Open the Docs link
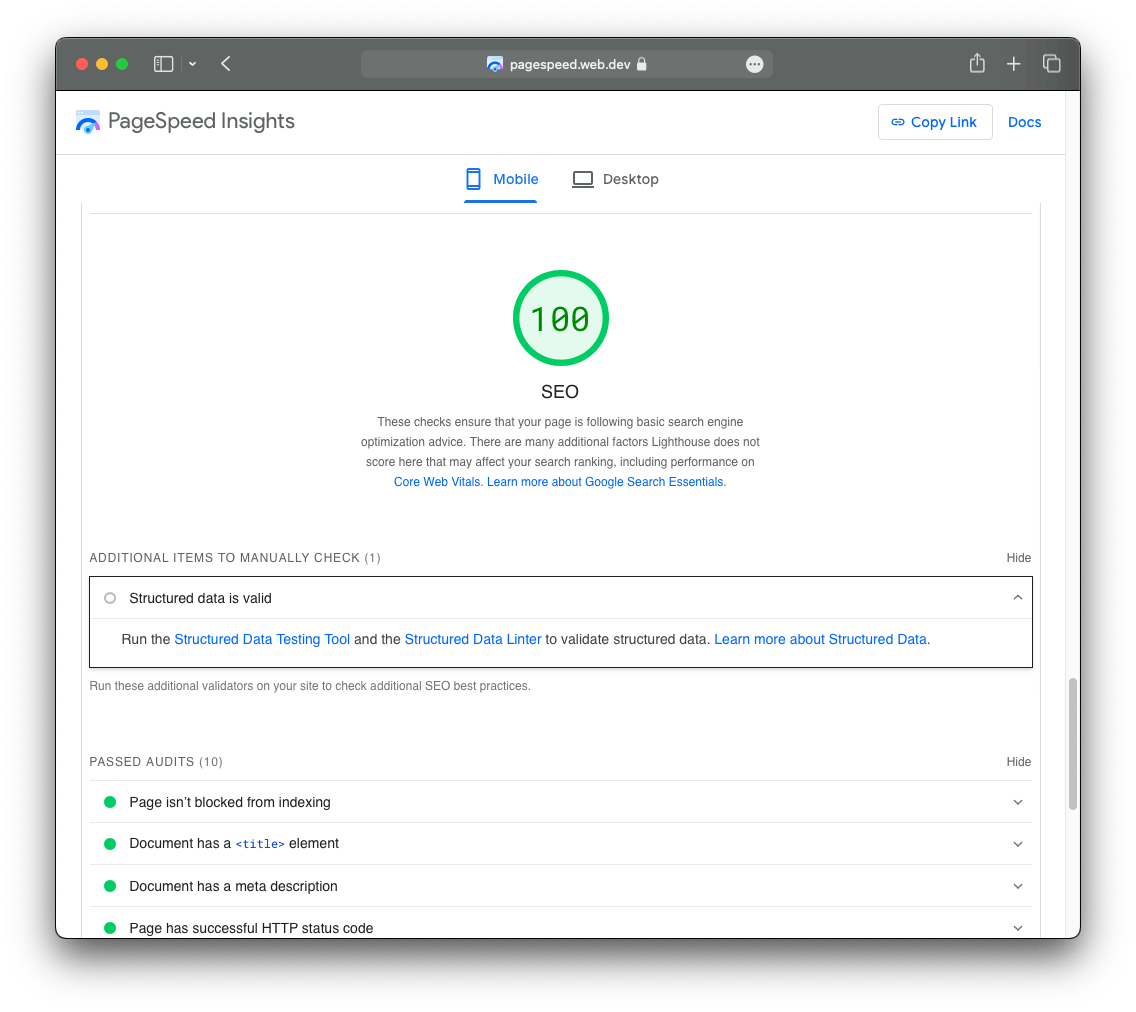 point(1024,122)
